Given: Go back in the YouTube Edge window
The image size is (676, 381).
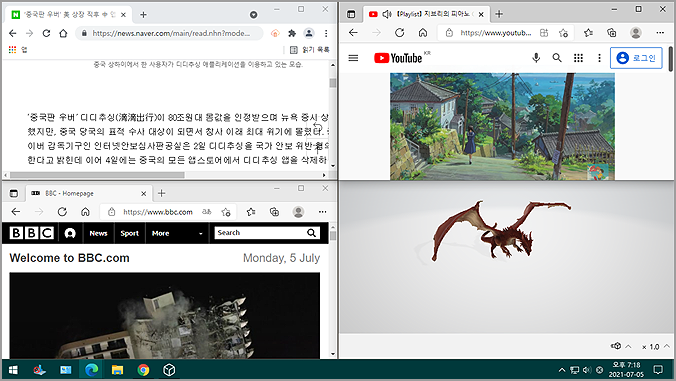Looking at the screenshot, I should point(353,33).
